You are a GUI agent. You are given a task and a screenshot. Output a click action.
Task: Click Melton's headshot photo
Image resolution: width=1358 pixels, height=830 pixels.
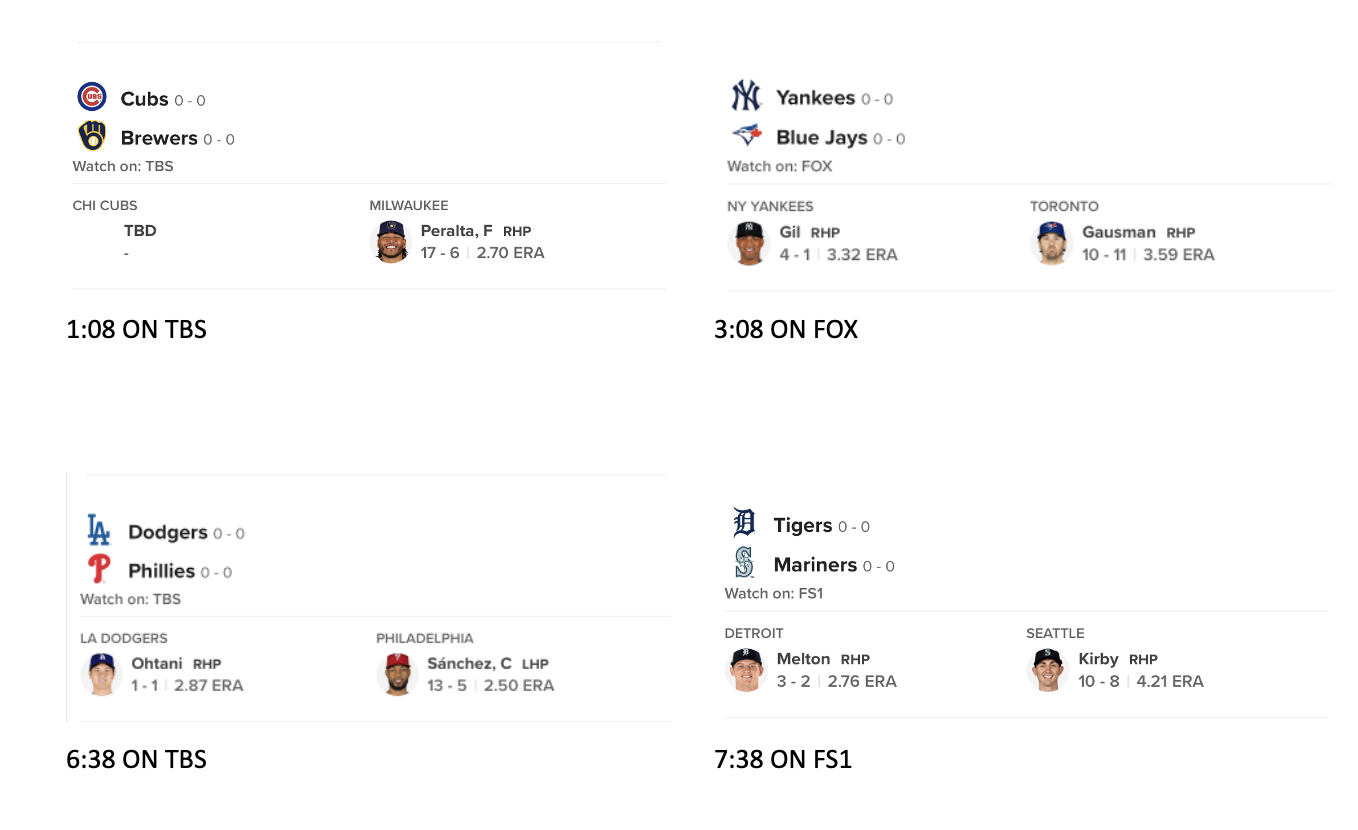(x=746, y=669)
